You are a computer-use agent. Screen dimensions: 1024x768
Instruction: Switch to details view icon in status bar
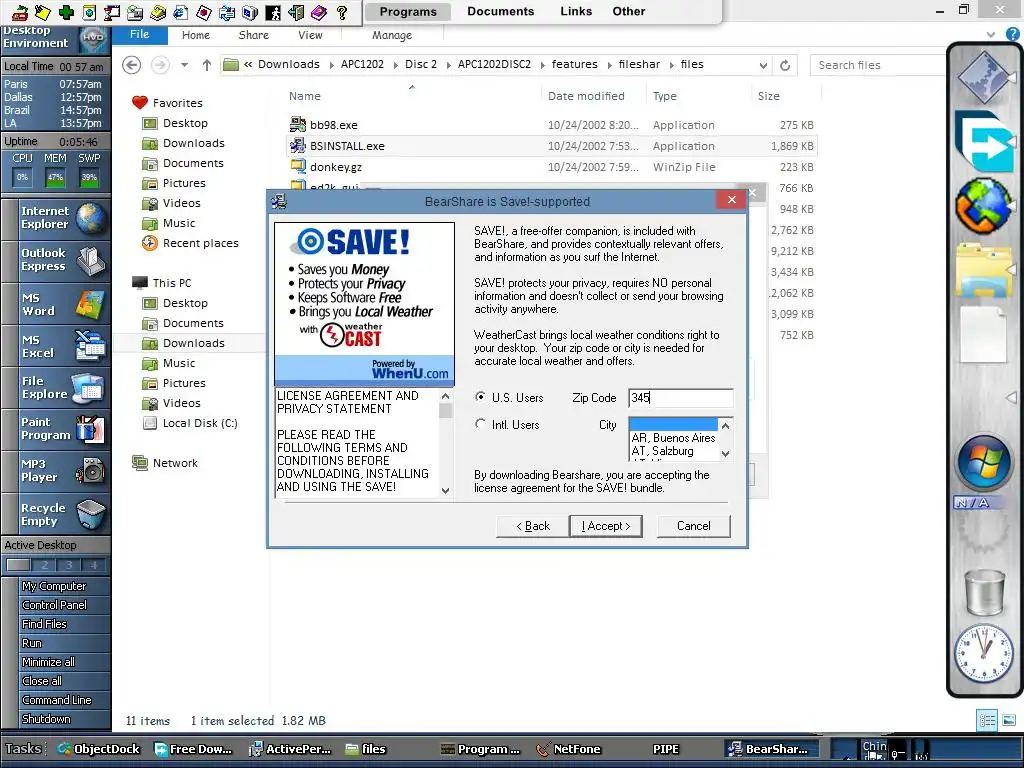coord(987,720)
